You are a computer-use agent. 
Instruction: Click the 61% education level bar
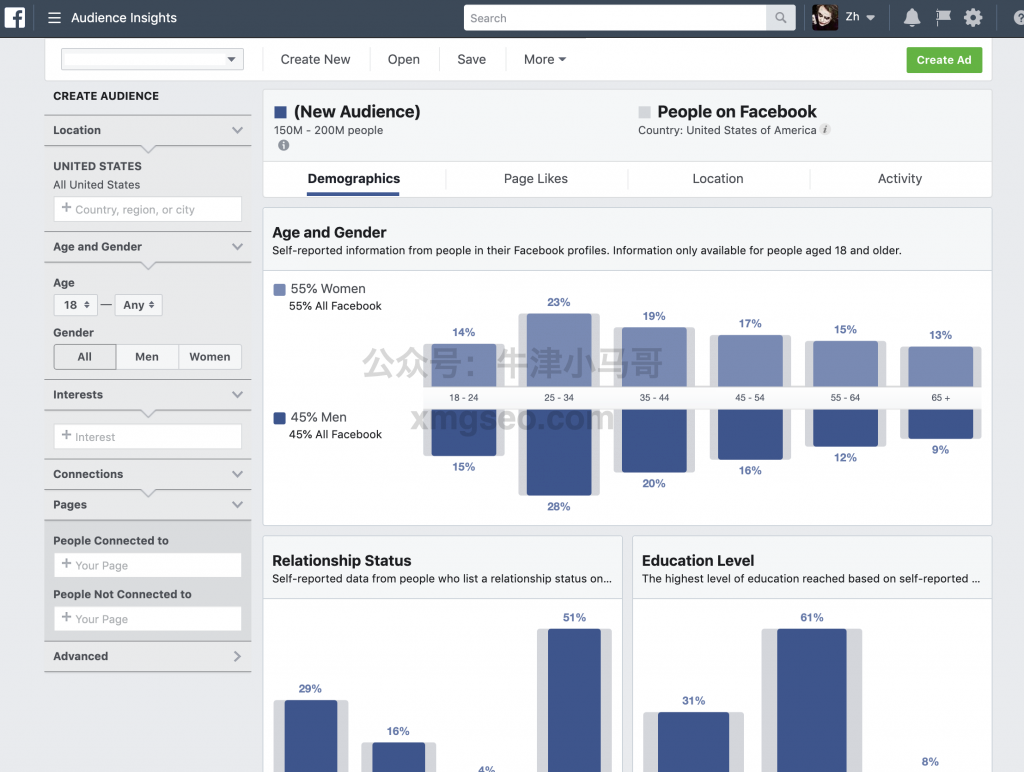812,700
